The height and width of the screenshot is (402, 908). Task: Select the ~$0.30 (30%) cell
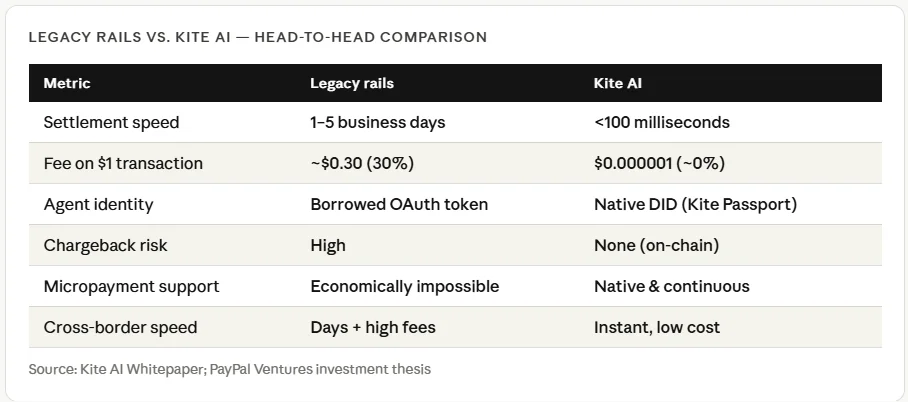click(362, 163)
